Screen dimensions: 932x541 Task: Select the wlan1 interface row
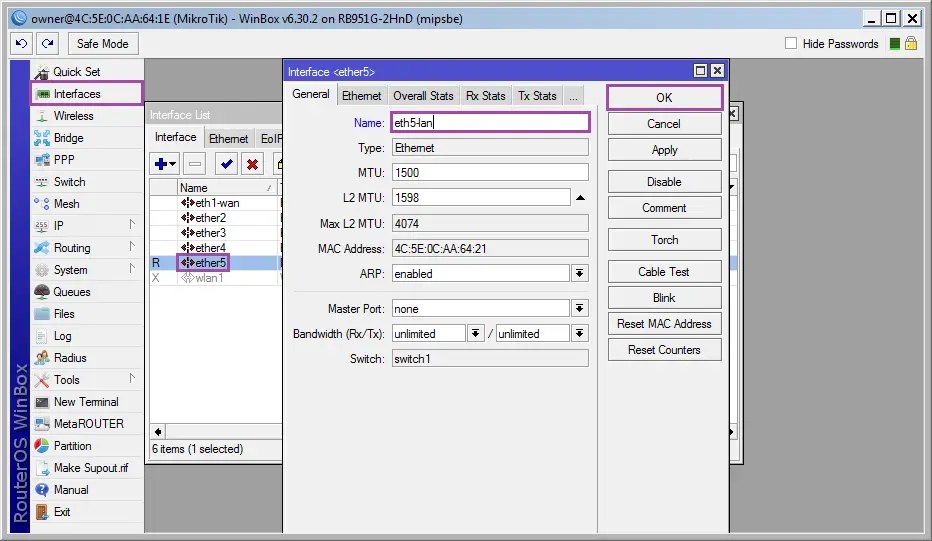coord(215,278)
